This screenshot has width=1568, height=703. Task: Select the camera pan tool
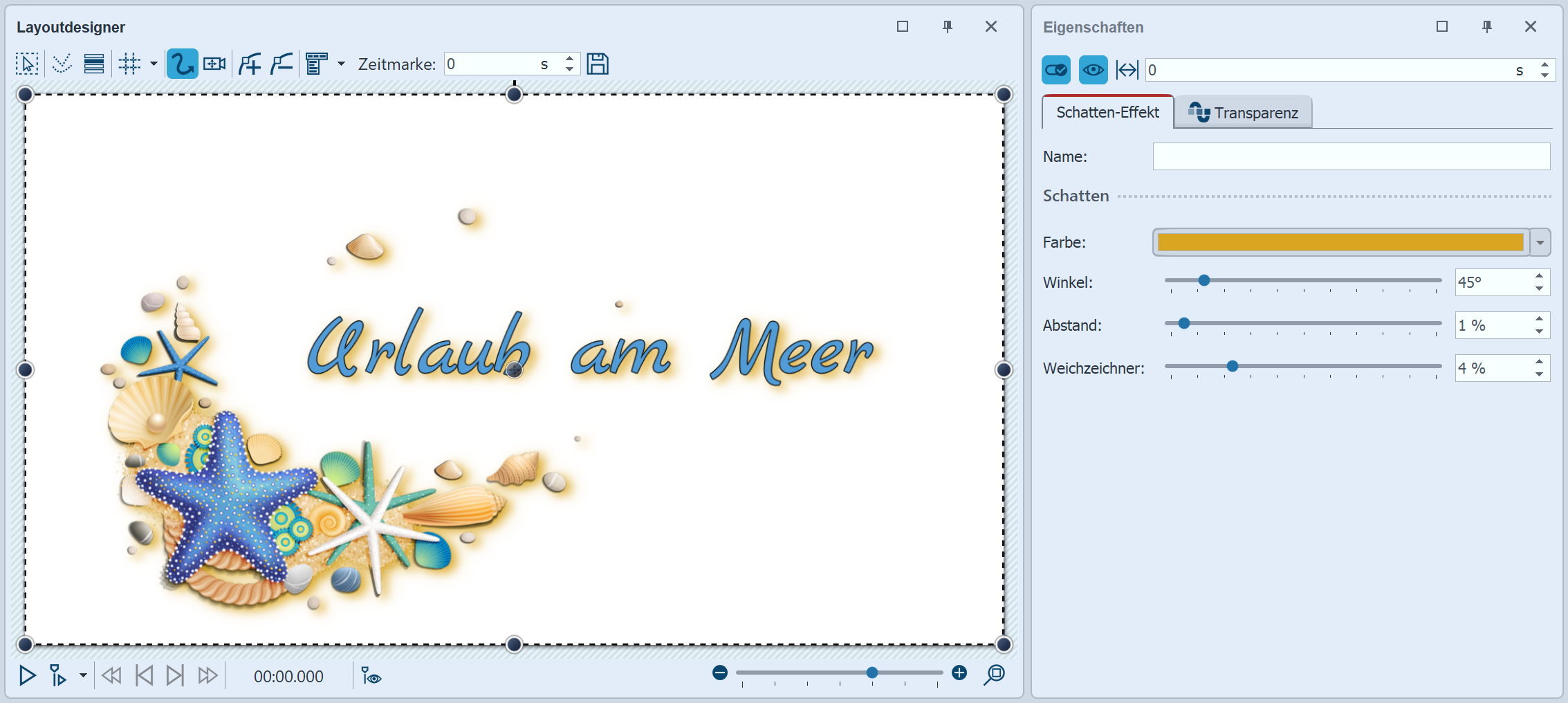[x=214, y=64]
